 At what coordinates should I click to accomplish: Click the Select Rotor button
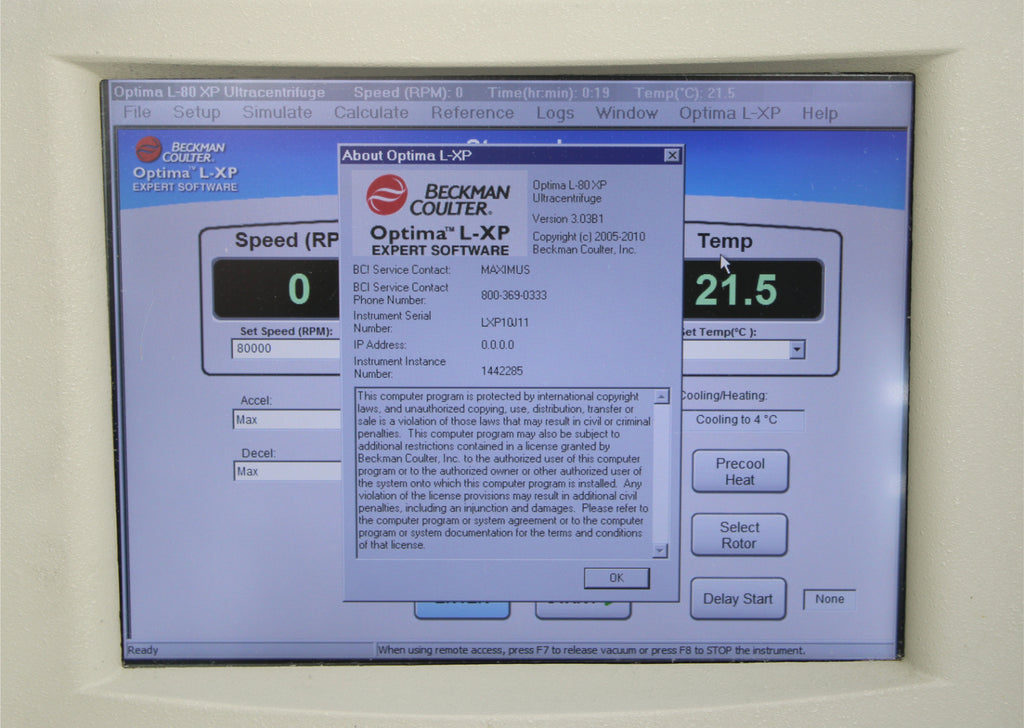click(739, 535)
